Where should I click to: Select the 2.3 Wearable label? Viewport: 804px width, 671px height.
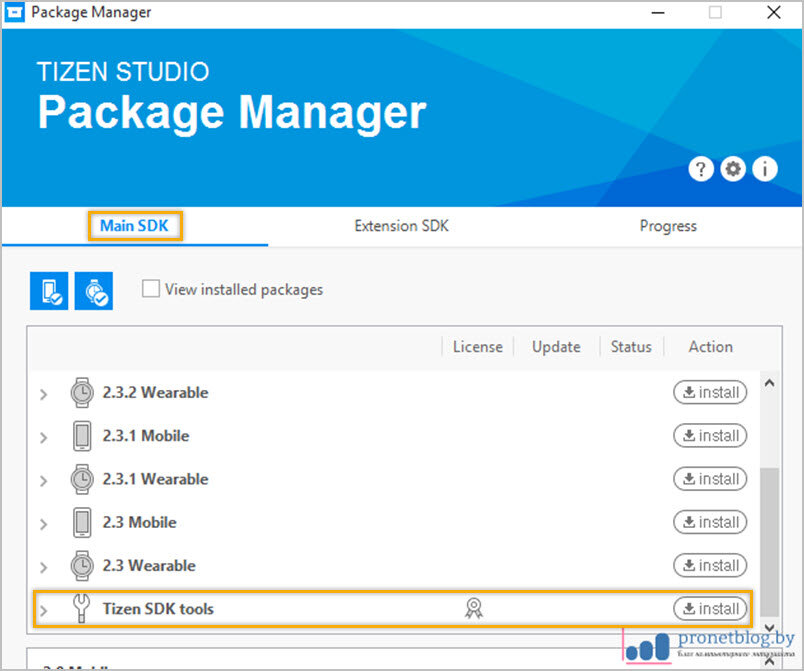(149, 565)
